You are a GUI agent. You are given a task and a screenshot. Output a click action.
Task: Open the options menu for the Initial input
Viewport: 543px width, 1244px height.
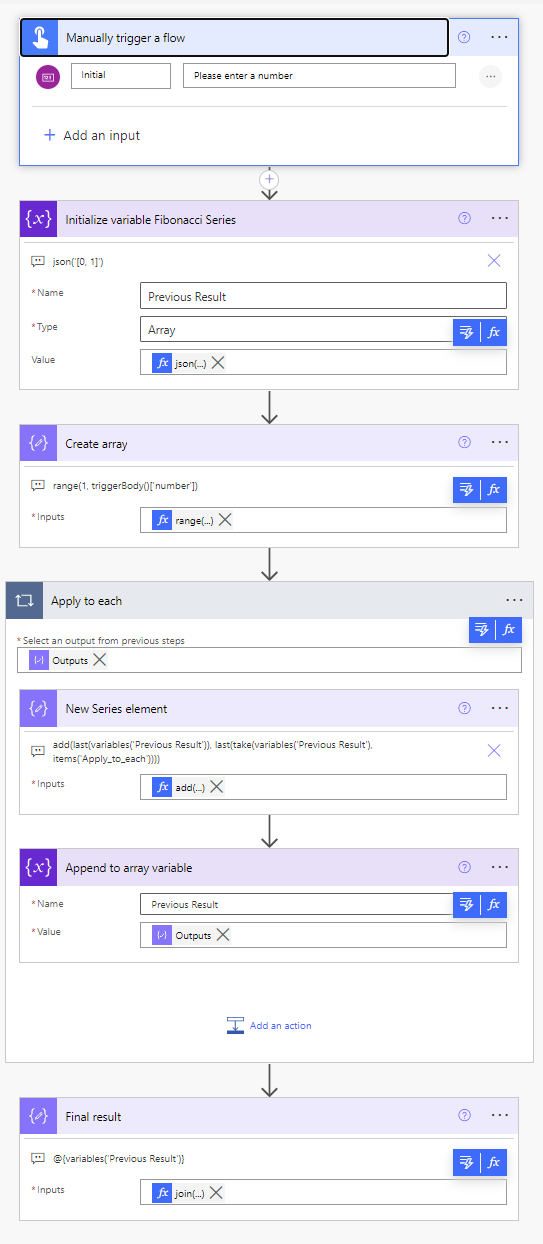click(490, 76)
